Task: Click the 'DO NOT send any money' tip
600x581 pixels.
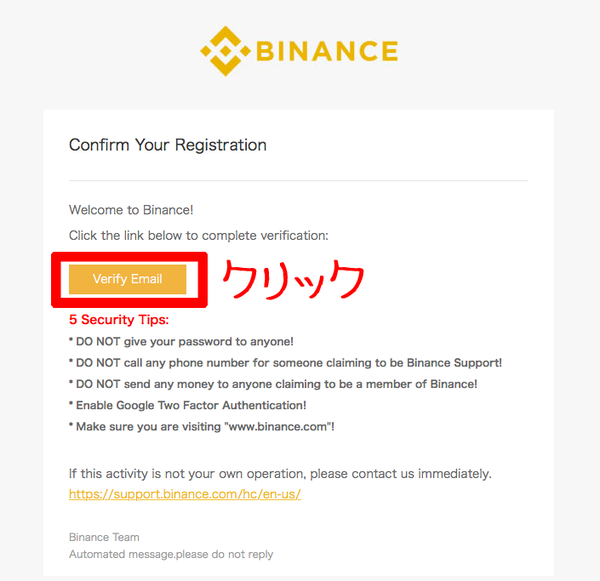Action: pyautogui.click(x=273, y=384)
